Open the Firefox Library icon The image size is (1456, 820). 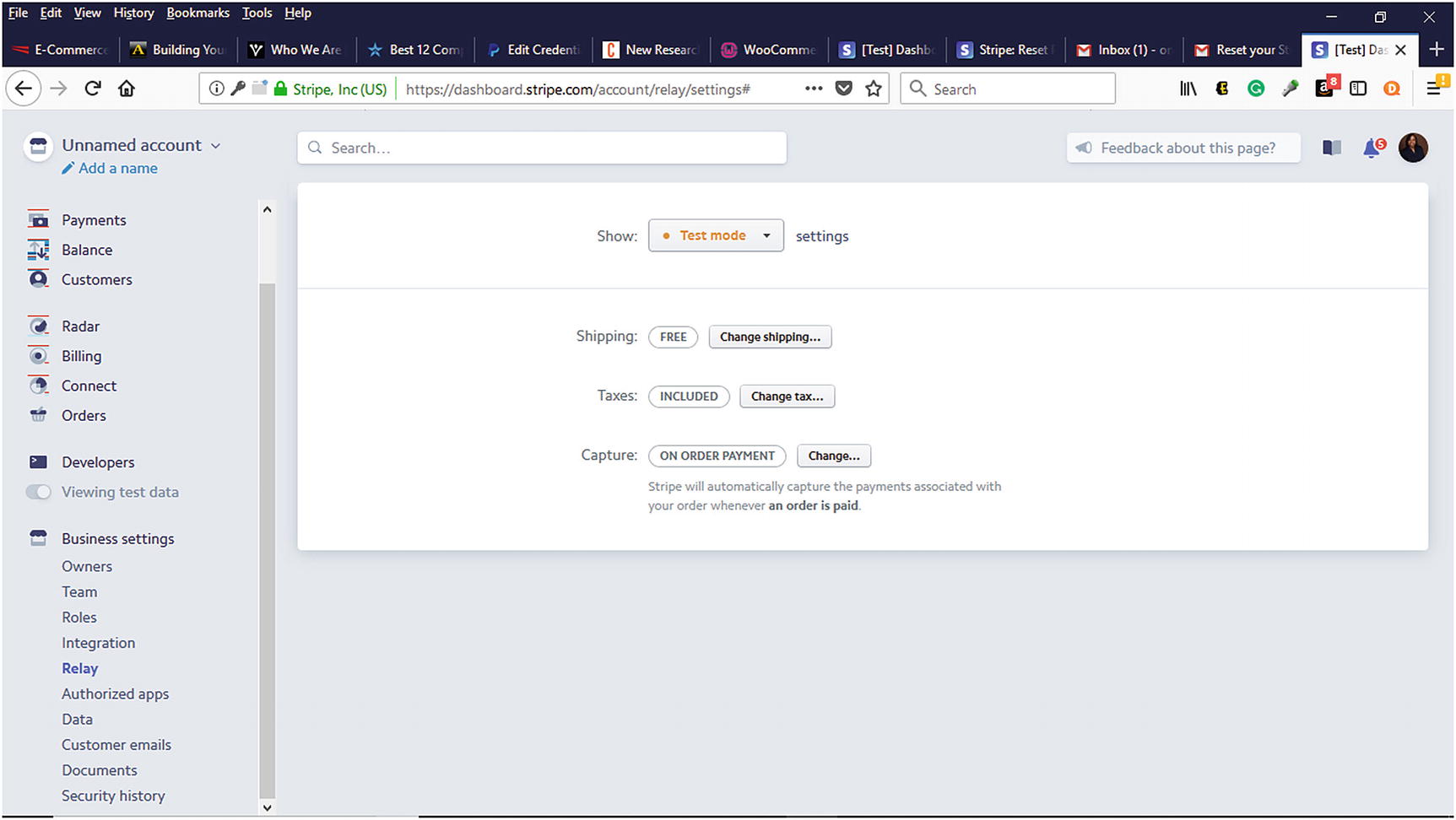[x=1188, y=89]
